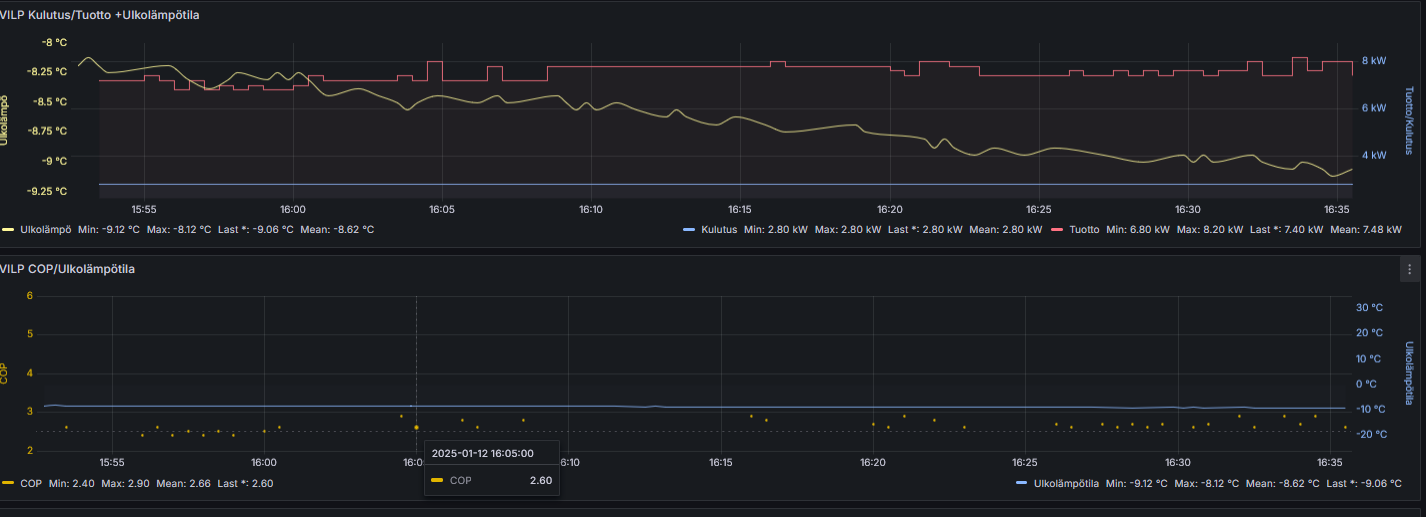Click the red Tuotto legend color marker
The height and width of the screenshot is (517, 1426).
pyautogui.click(x=1058, y=229)
